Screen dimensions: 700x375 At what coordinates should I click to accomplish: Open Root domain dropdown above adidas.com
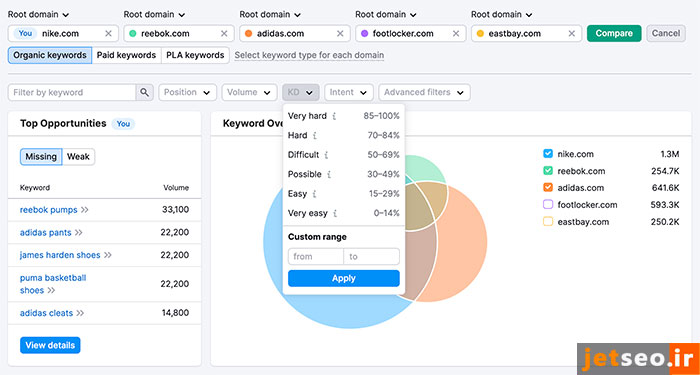click(270, 15)
